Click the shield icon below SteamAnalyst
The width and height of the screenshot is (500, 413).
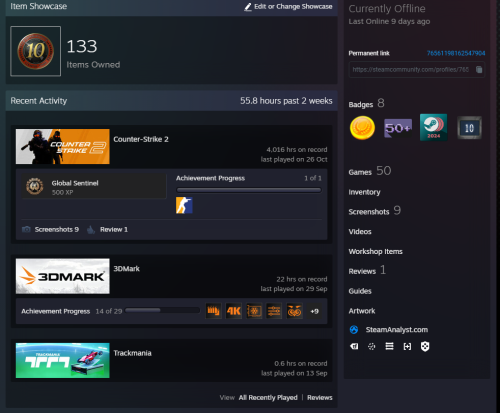pos(425,346)
